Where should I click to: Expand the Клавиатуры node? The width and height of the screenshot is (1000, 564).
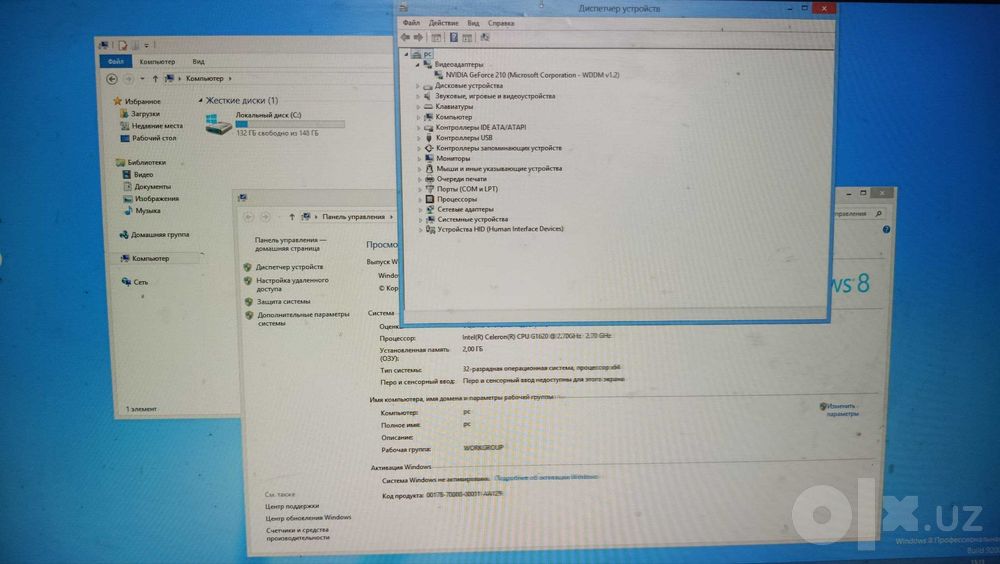click(418, 107)
